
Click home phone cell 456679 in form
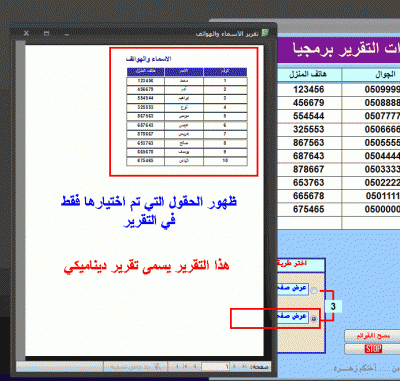(x=309, y=103)
